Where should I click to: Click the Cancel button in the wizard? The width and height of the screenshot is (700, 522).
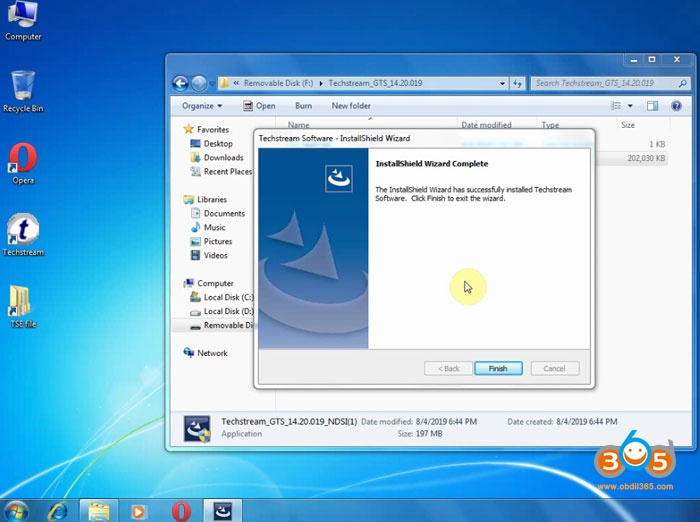click(x=554, y=368)
